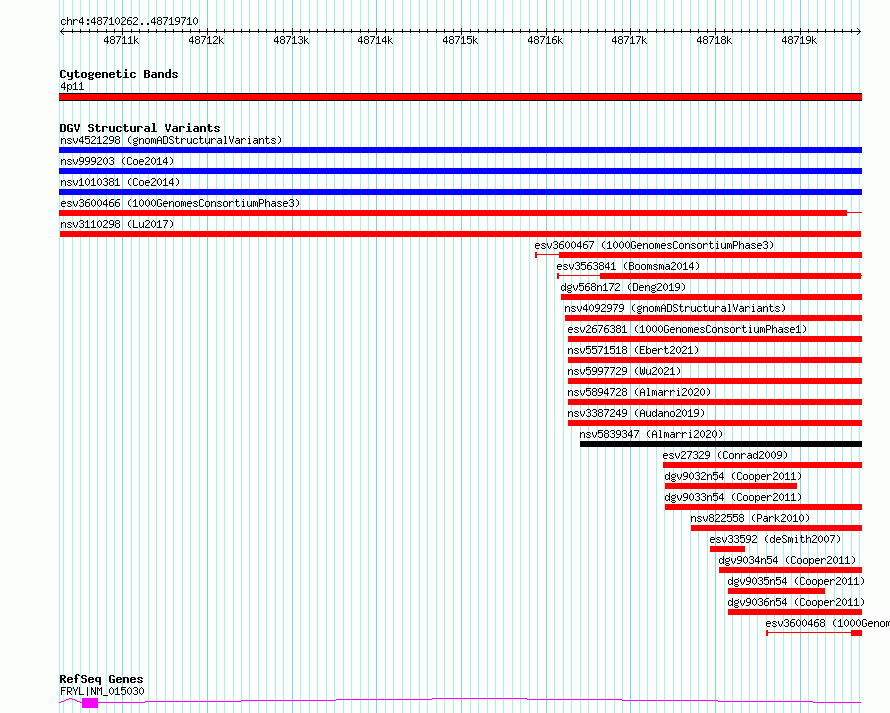Click the 48718k ruler tick label
Image resolution: width=890 pixels, height=713 pixels.
(715, 40)
